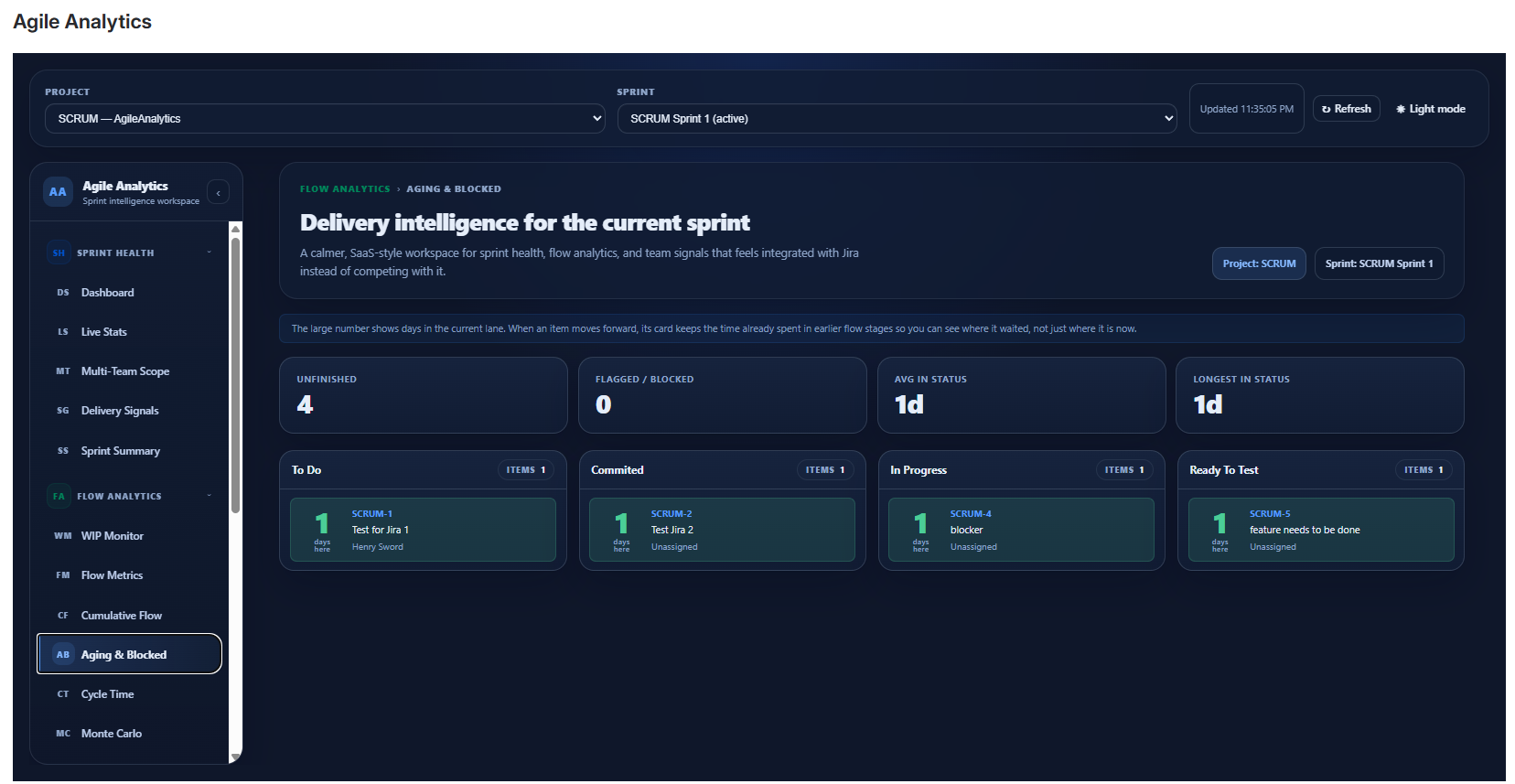Image resolution: width=1515 pixels, height=784 pixels.
Task: Open Delivery Signals view
Action: point(130,411)
